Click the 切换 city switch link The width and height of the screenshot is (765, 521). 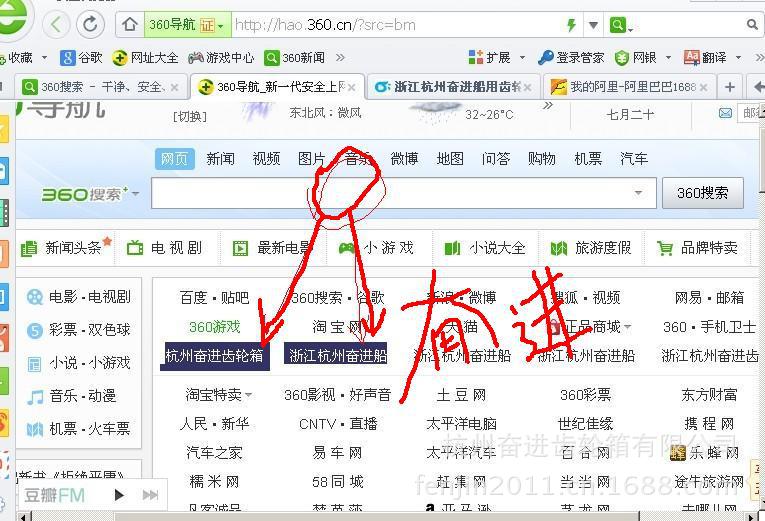pyautogui.click(x=190, y=116)
